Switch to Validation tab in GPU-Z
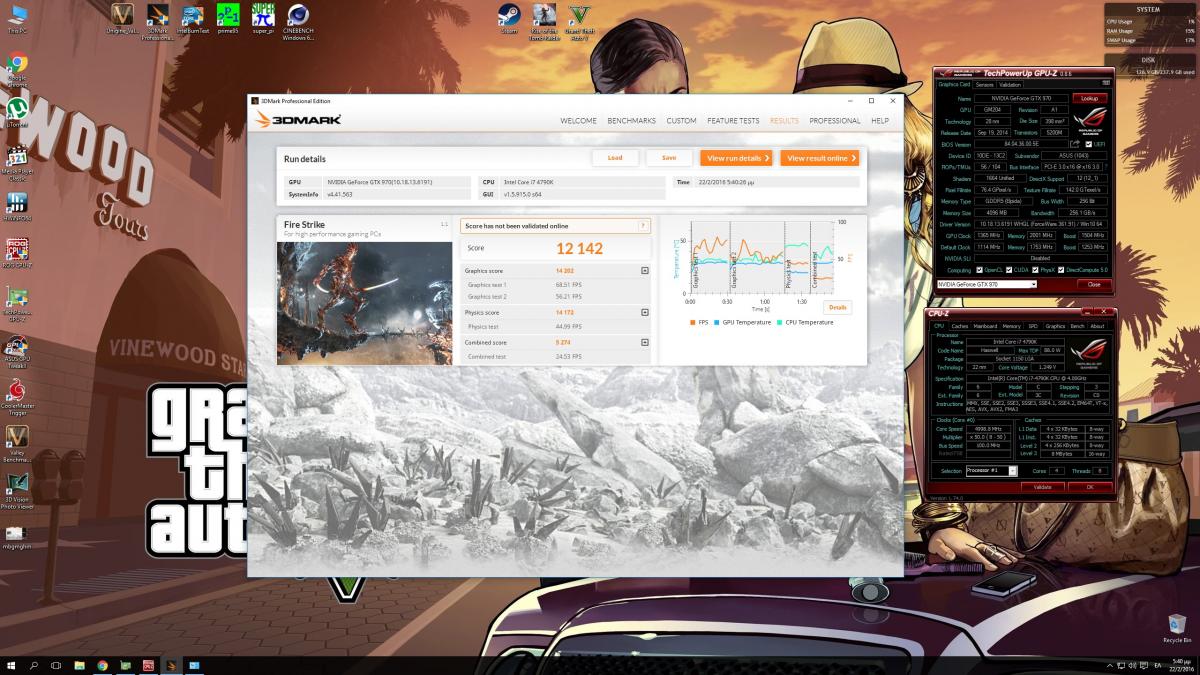Screen dimensions: 1200x675 click(1010, 84)
